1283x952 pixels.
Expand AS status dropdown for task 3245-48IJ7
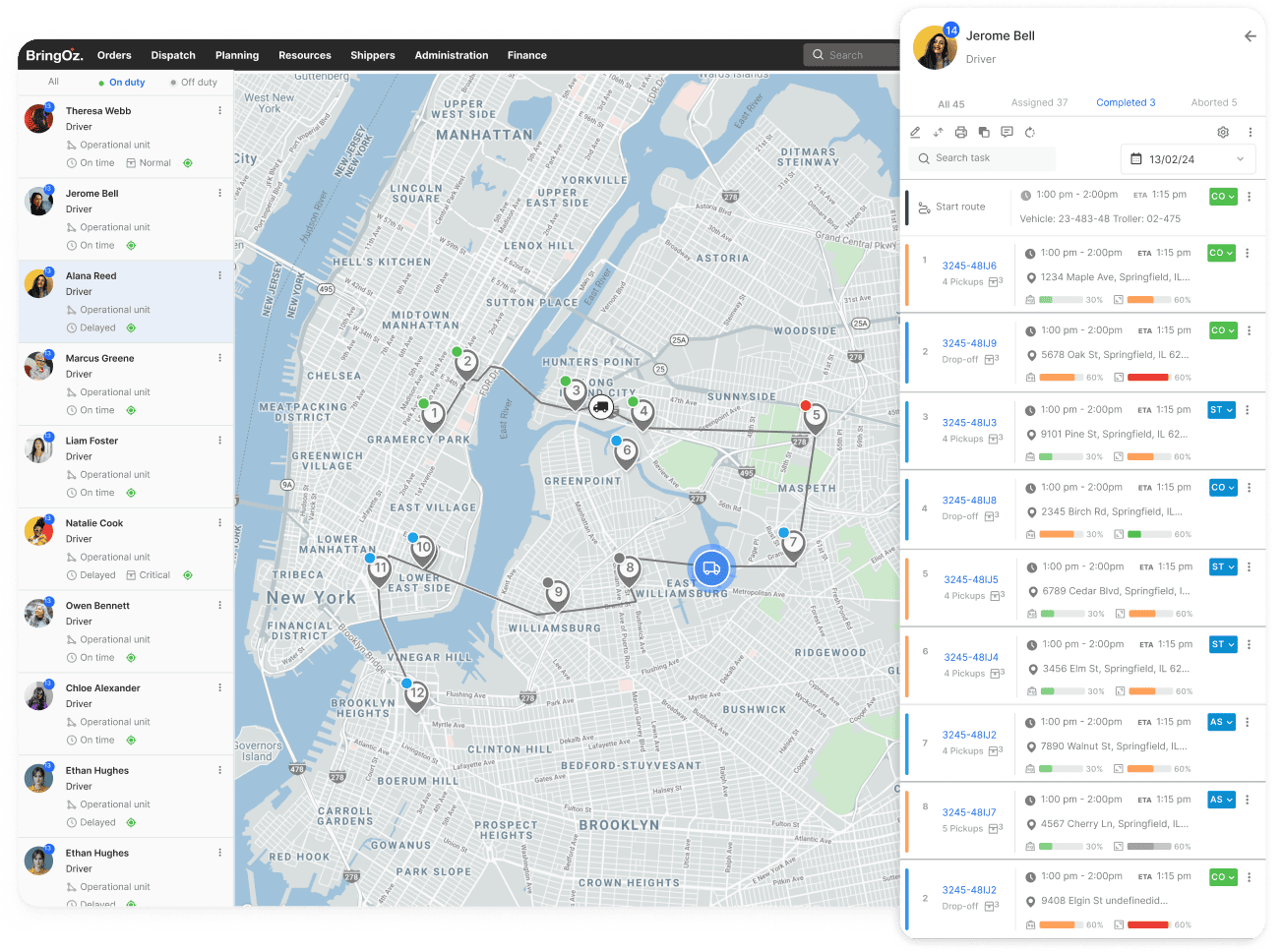coord(1221,800)
